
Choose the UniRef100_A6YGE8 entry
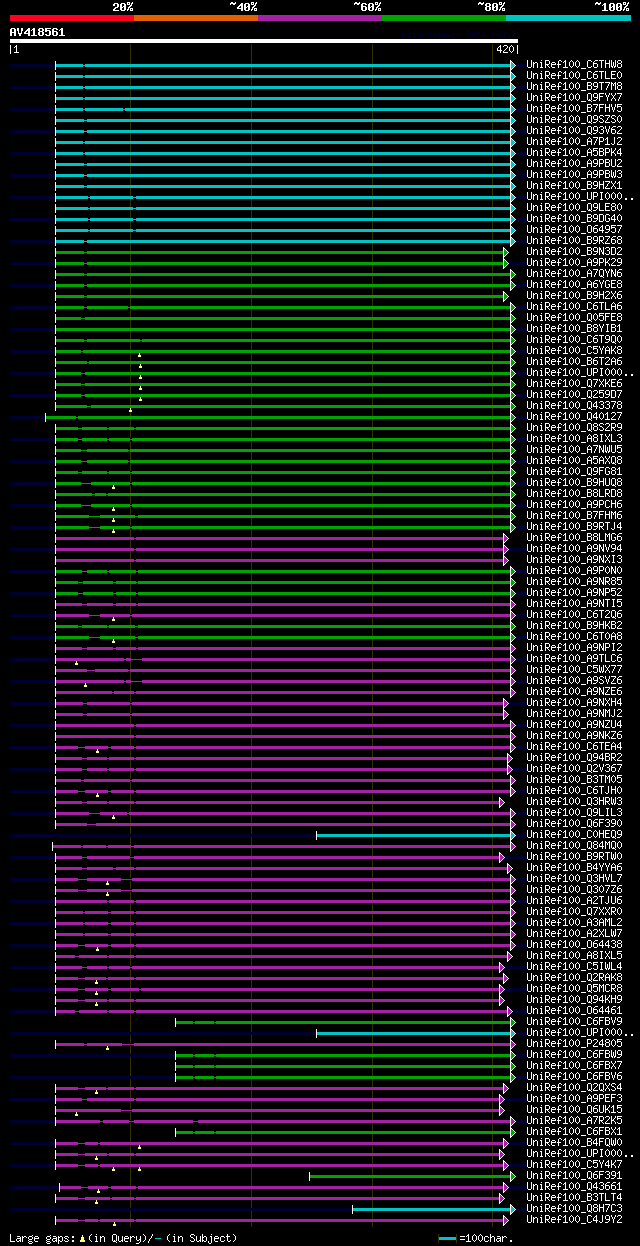pos(574,285)
